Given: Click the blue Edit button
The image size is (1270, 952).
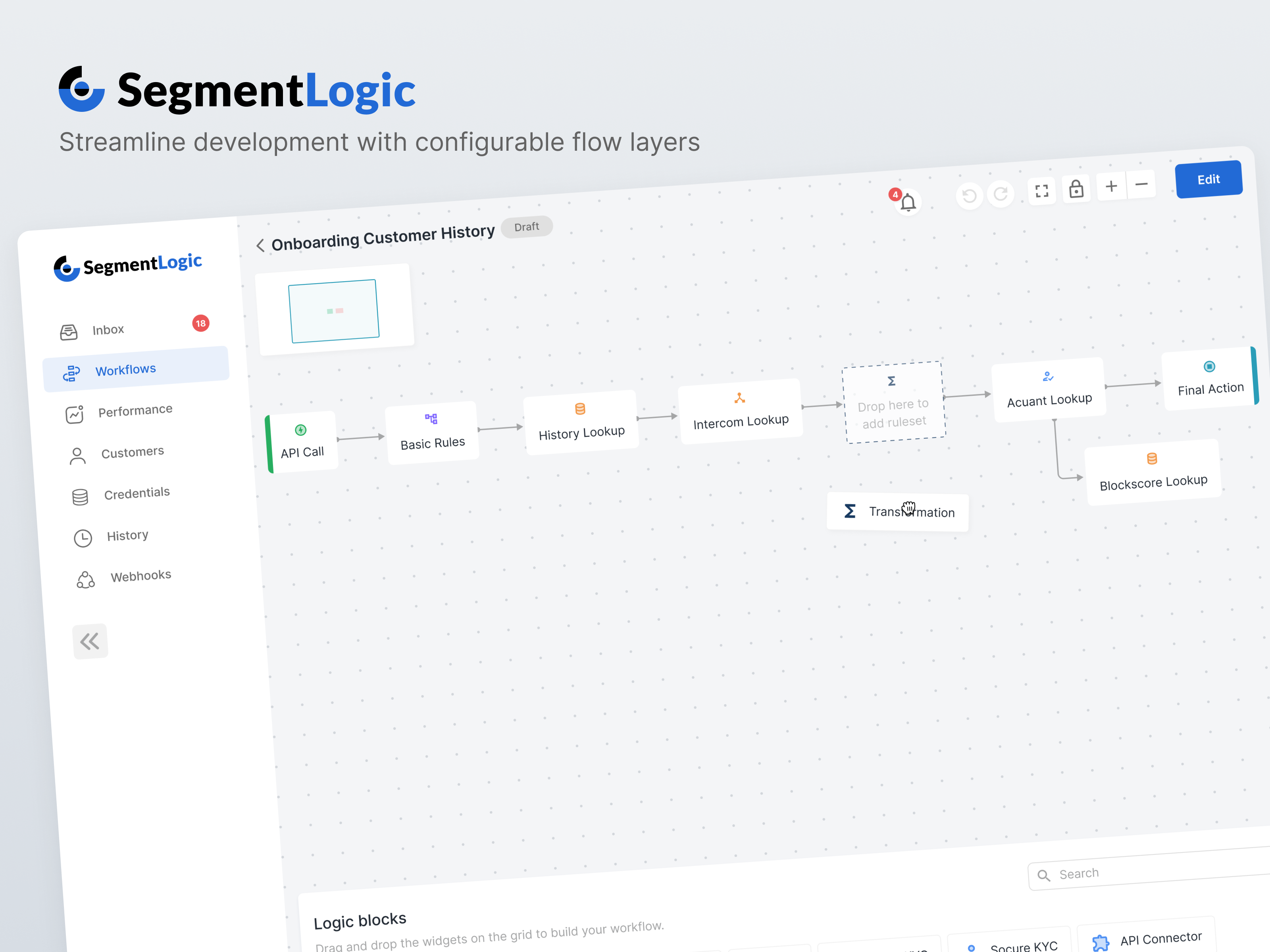Looking at the screenshot, I should 1208,180.
